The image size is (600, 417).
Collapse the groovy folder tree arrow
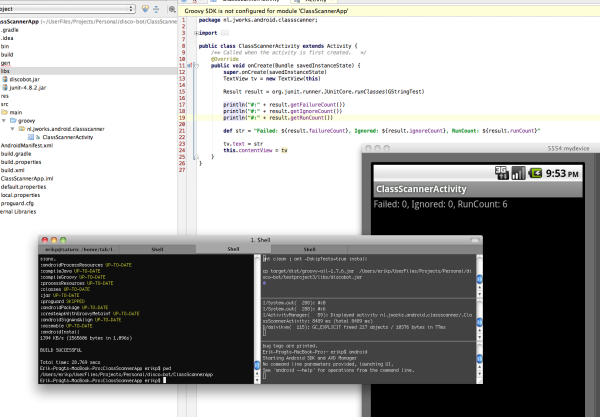pos(4,121)
